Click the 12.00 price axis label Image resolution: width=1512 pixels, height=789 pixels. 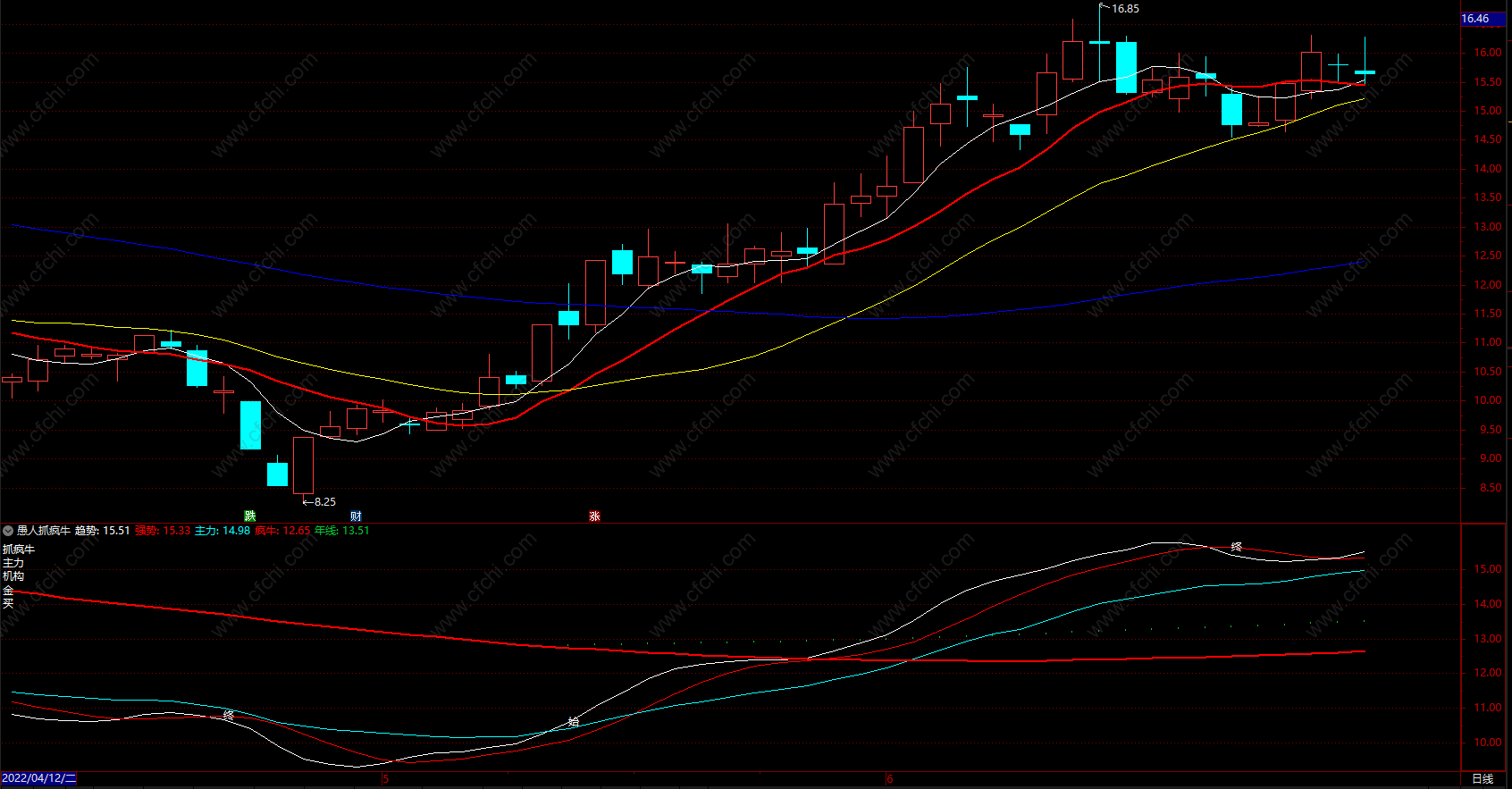click(x=1488, y=285)
